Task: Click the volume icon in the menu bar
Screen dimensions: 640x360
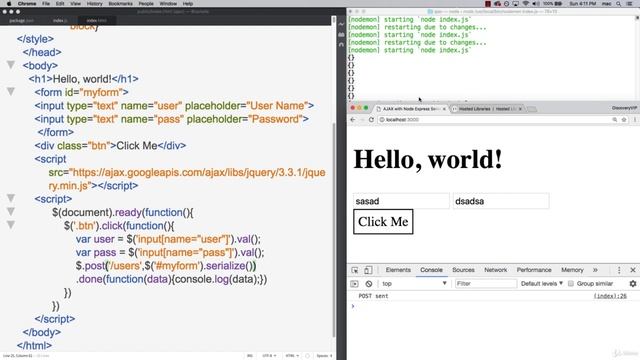Action: point(536,4)
